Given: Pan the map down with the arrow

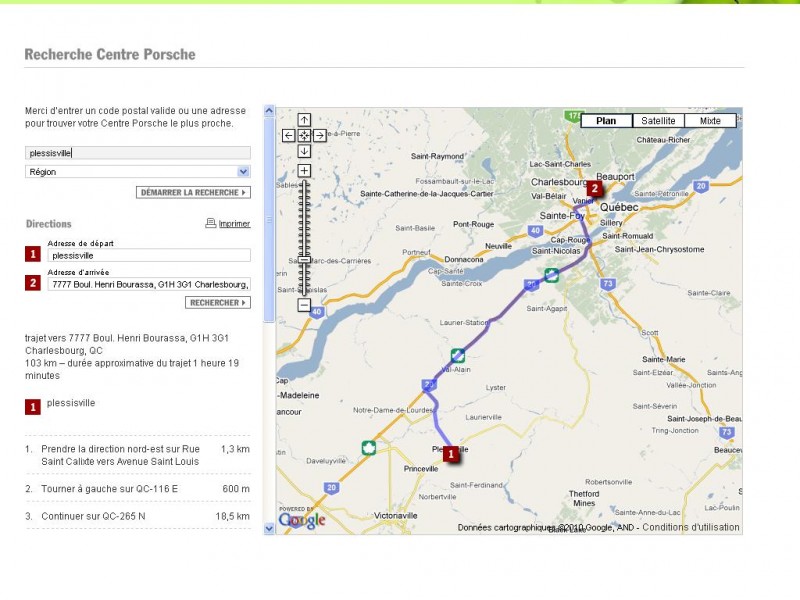Looking at the screenshot, I should 304,151.
